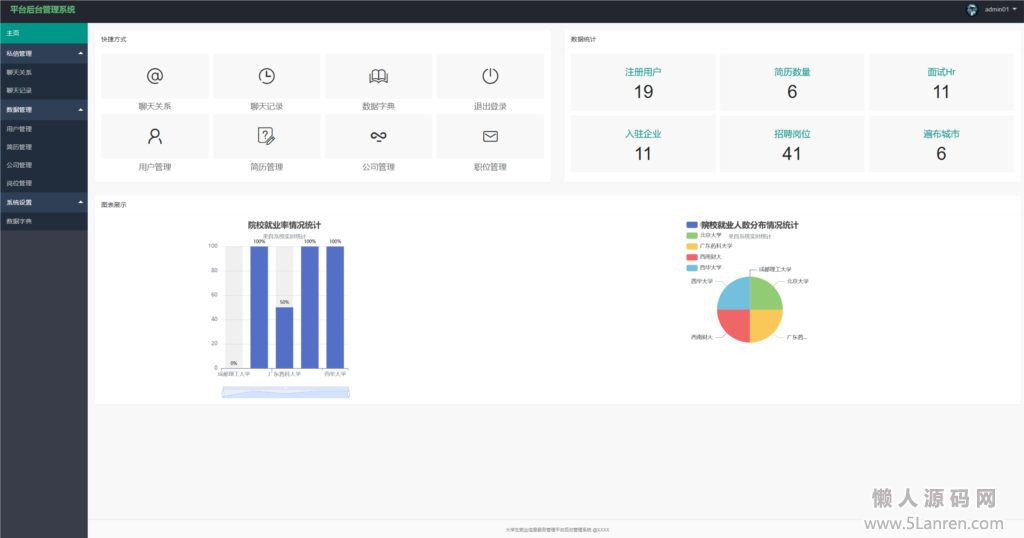Click the 退出登录 power icon

pos(490,76)
